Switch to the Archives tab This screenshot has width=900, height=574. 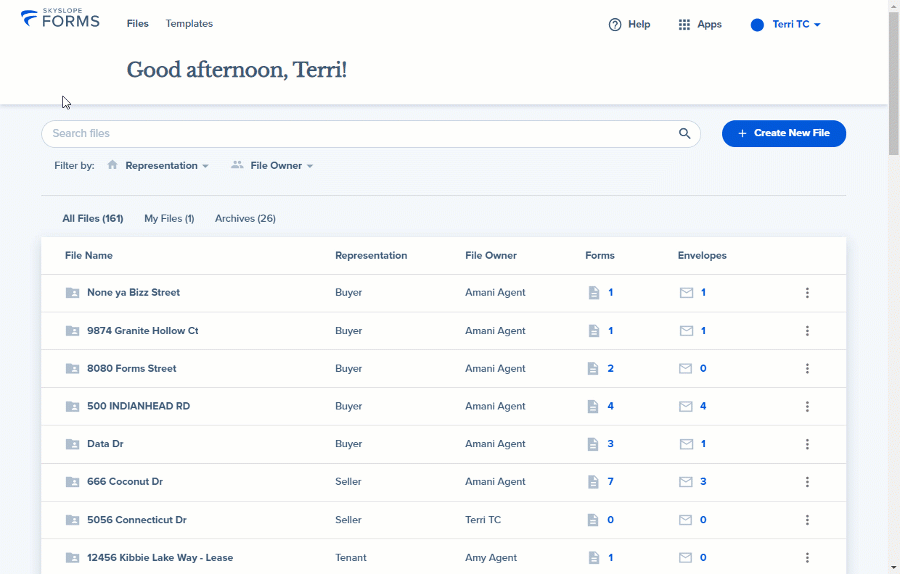tap(245, 219)
